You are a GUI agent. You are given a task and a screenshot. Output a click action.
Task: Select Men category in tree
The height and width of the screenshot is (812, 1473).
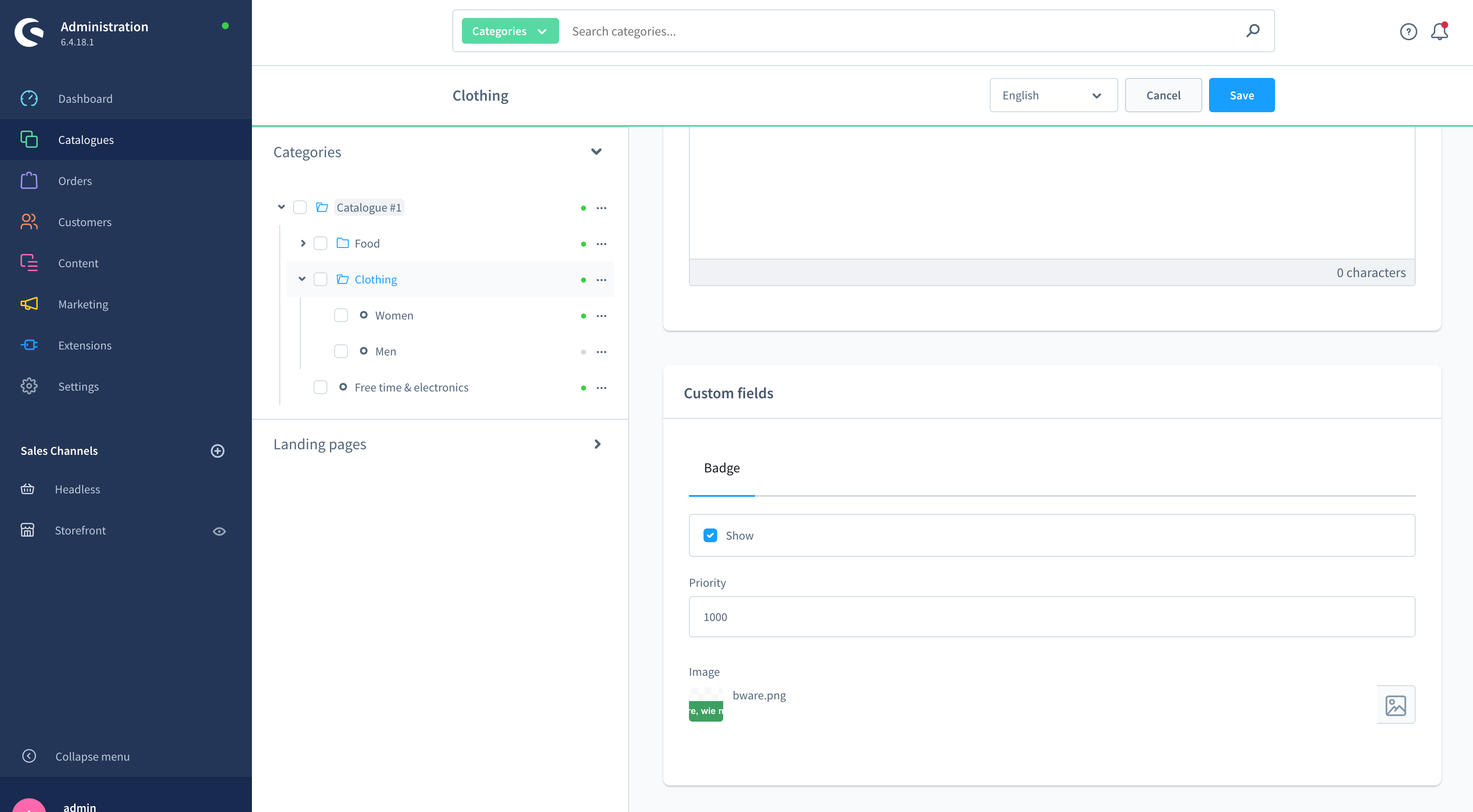[x=386, y=352]
